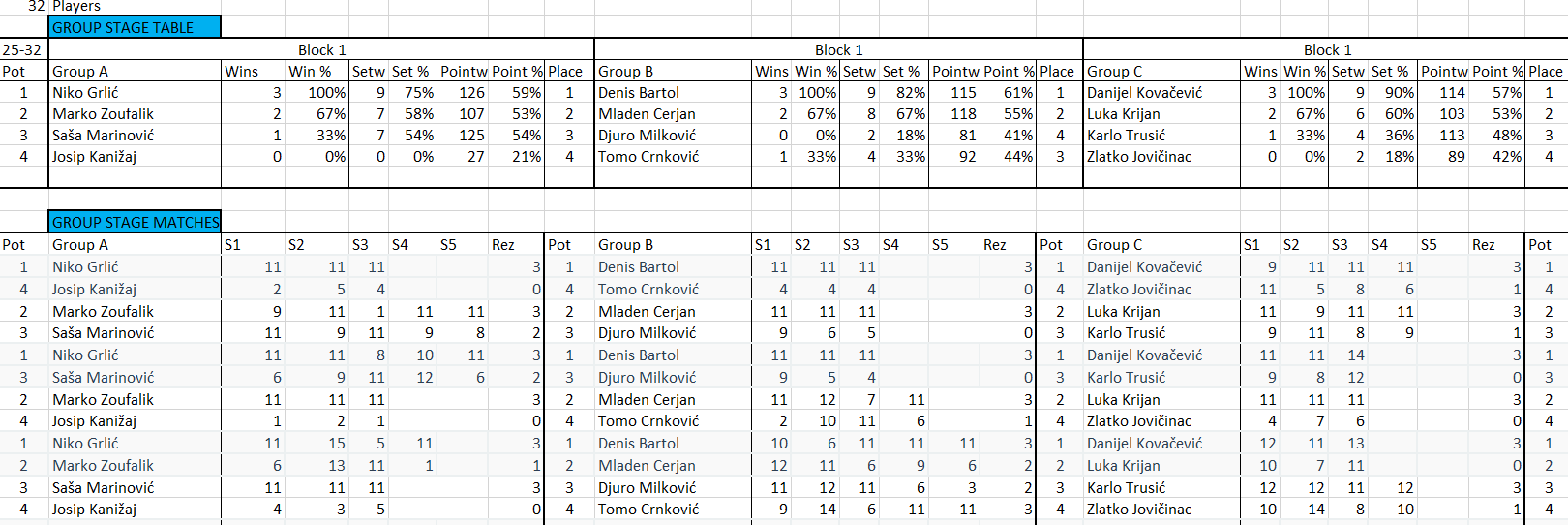This screenshot has width=1568, height=525.
Task: Click the Block 1 label above Group B
Action: 838,49
